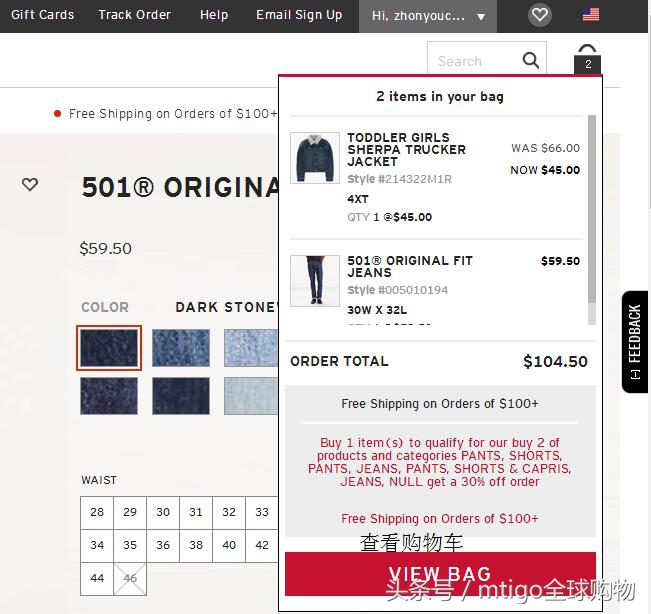The width and height of the screenshot is (651, 614).
Task: Pick the medium blue denim swatch
Action: [181, 348]
